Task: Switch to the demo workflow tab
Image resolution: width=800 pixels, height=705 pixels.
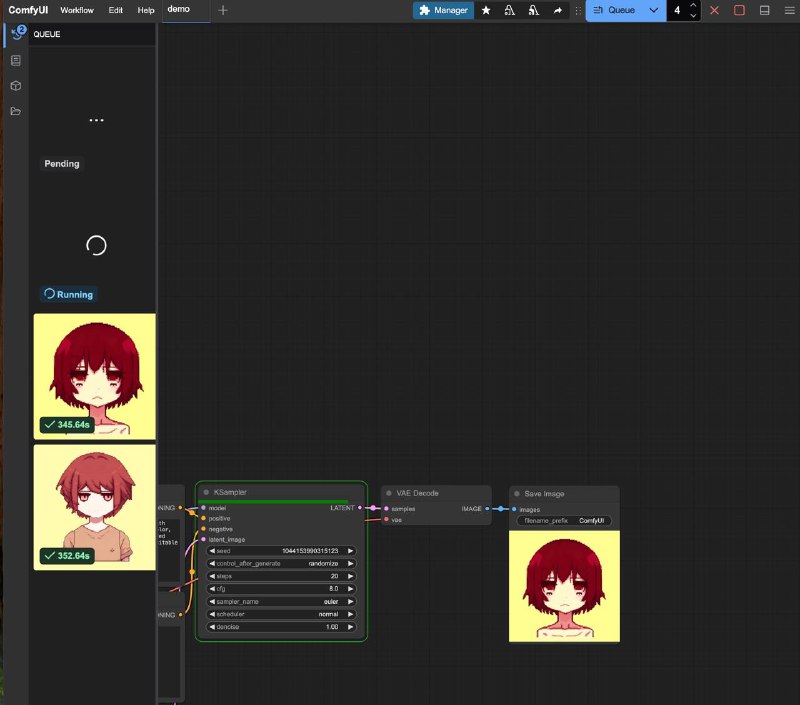Action: (179, 9)
